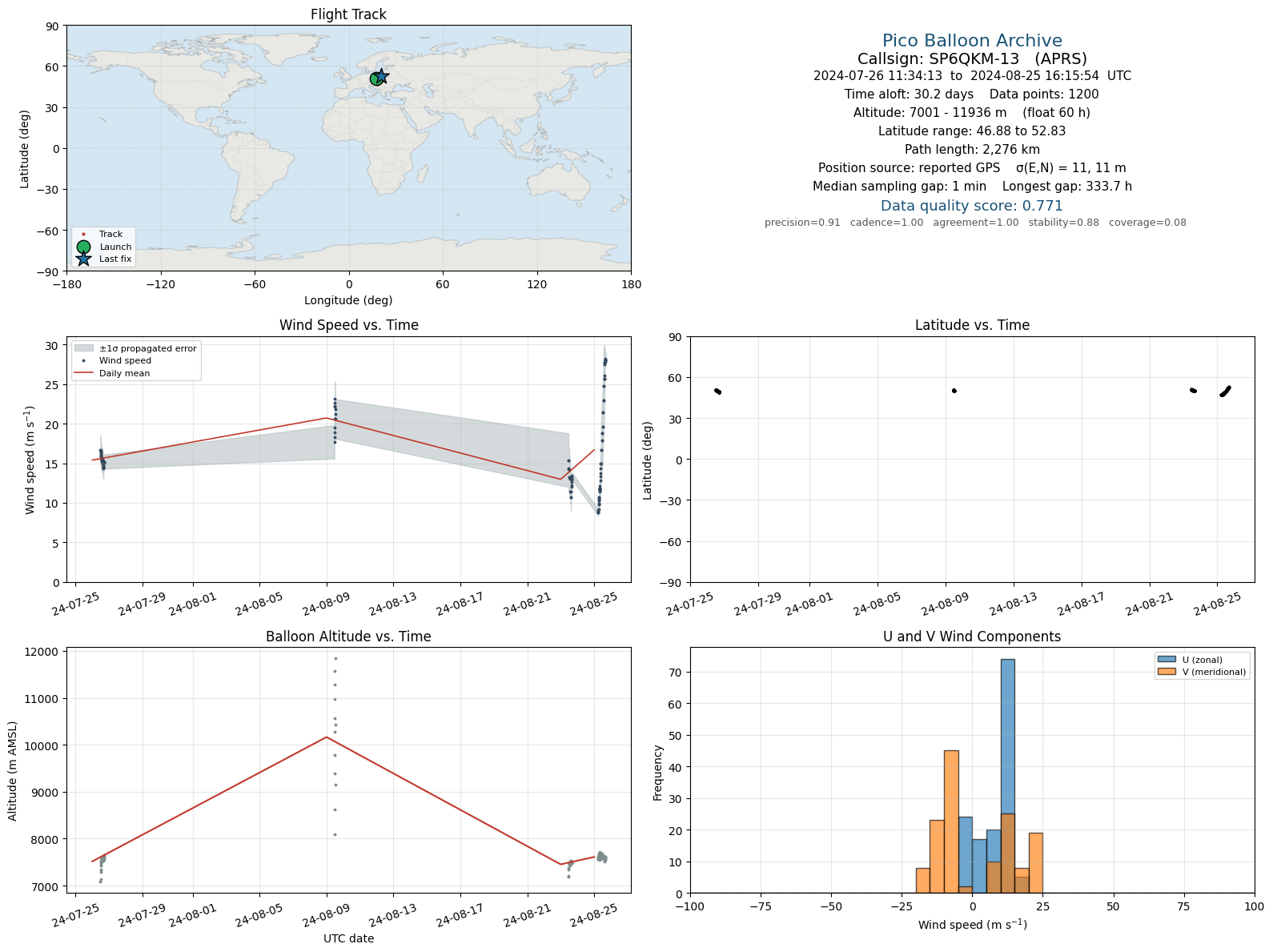Select the Launch circle symbol in the Flight Track legend
This screenshot has width=1273, height=952.
click(x=83, y=247)
